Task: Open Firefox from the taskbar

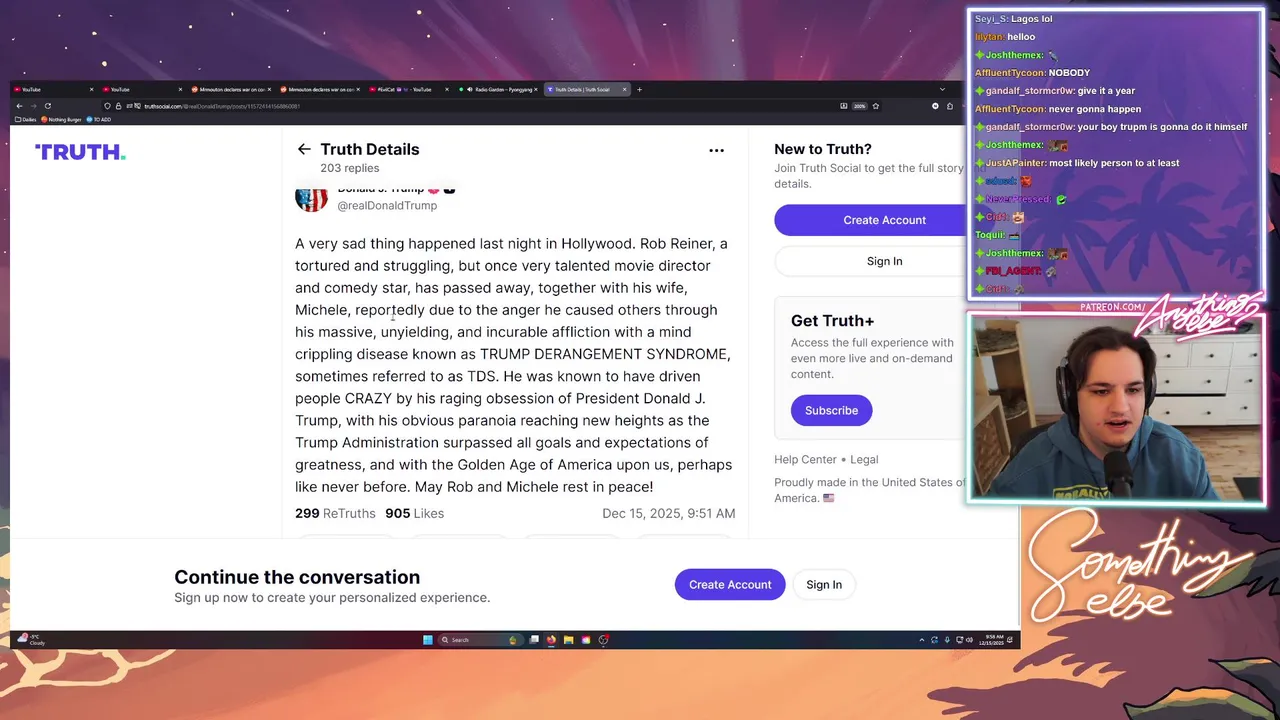Action: [x=551, y=640]
